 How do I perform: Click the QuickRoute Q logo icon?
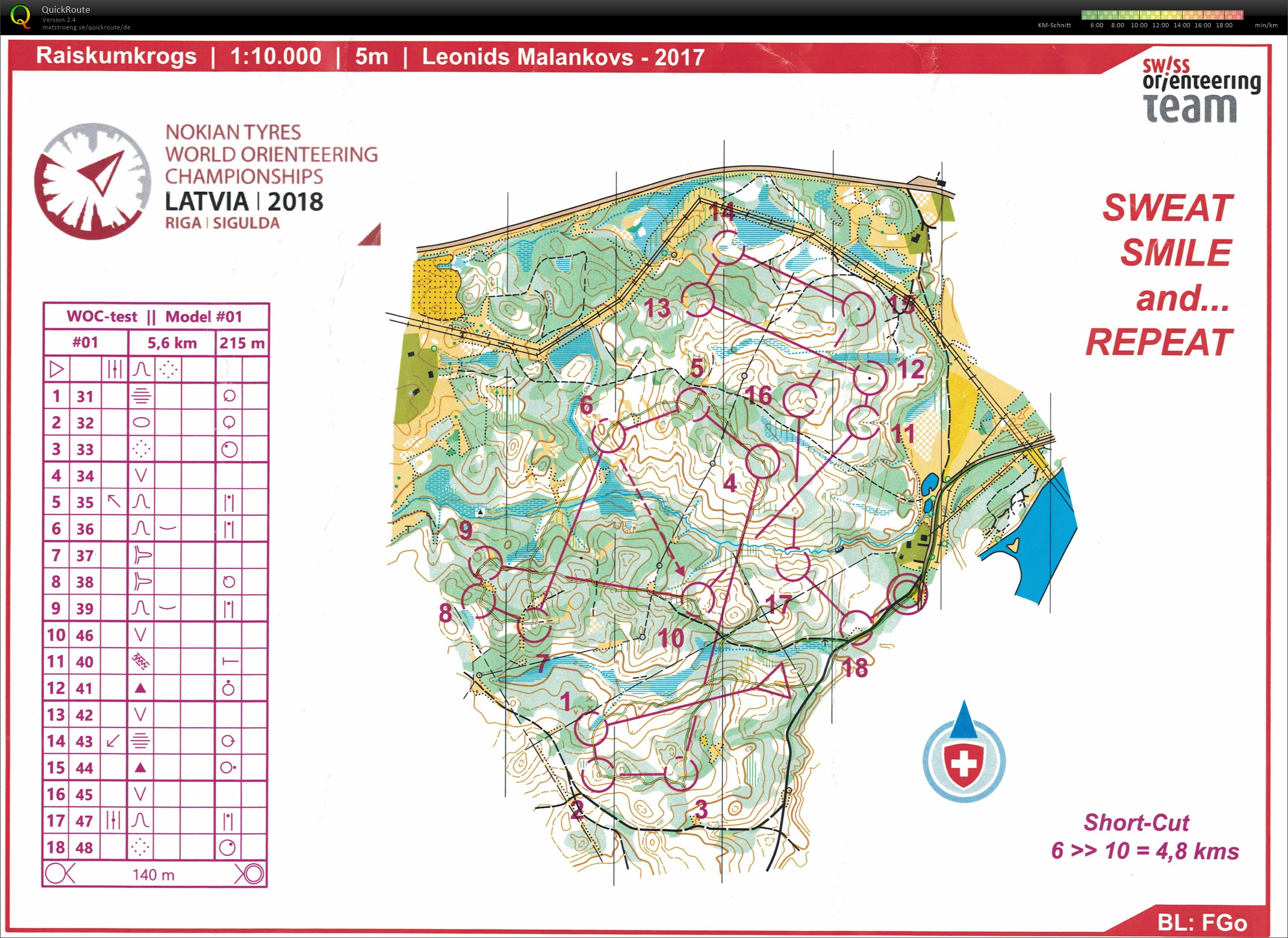click(x=20, y=16)
